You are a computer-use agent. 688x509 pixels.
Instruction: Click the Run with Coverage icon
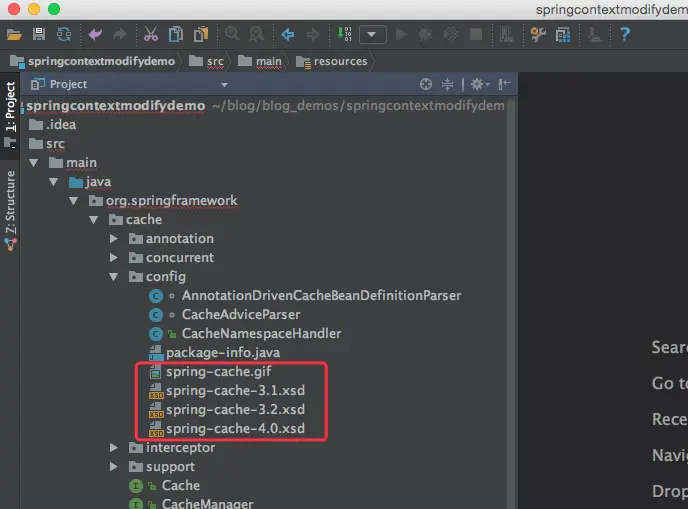point(451,34)
